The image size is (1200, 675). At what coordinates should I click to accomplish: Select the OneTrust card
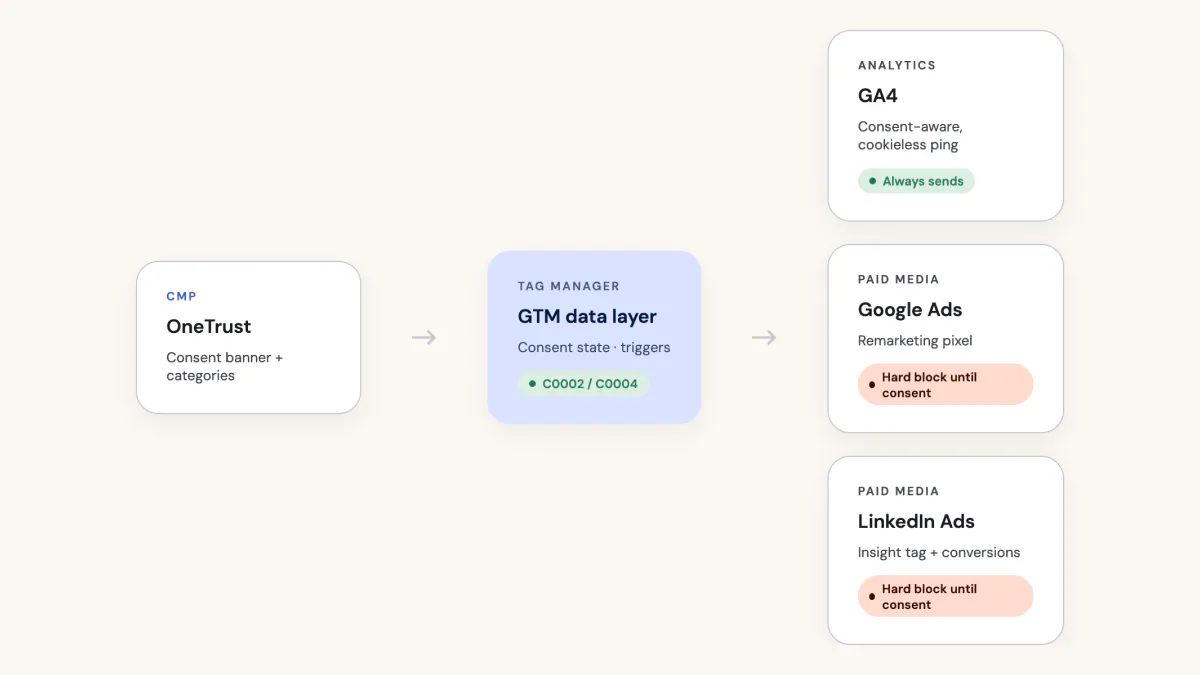248,338
